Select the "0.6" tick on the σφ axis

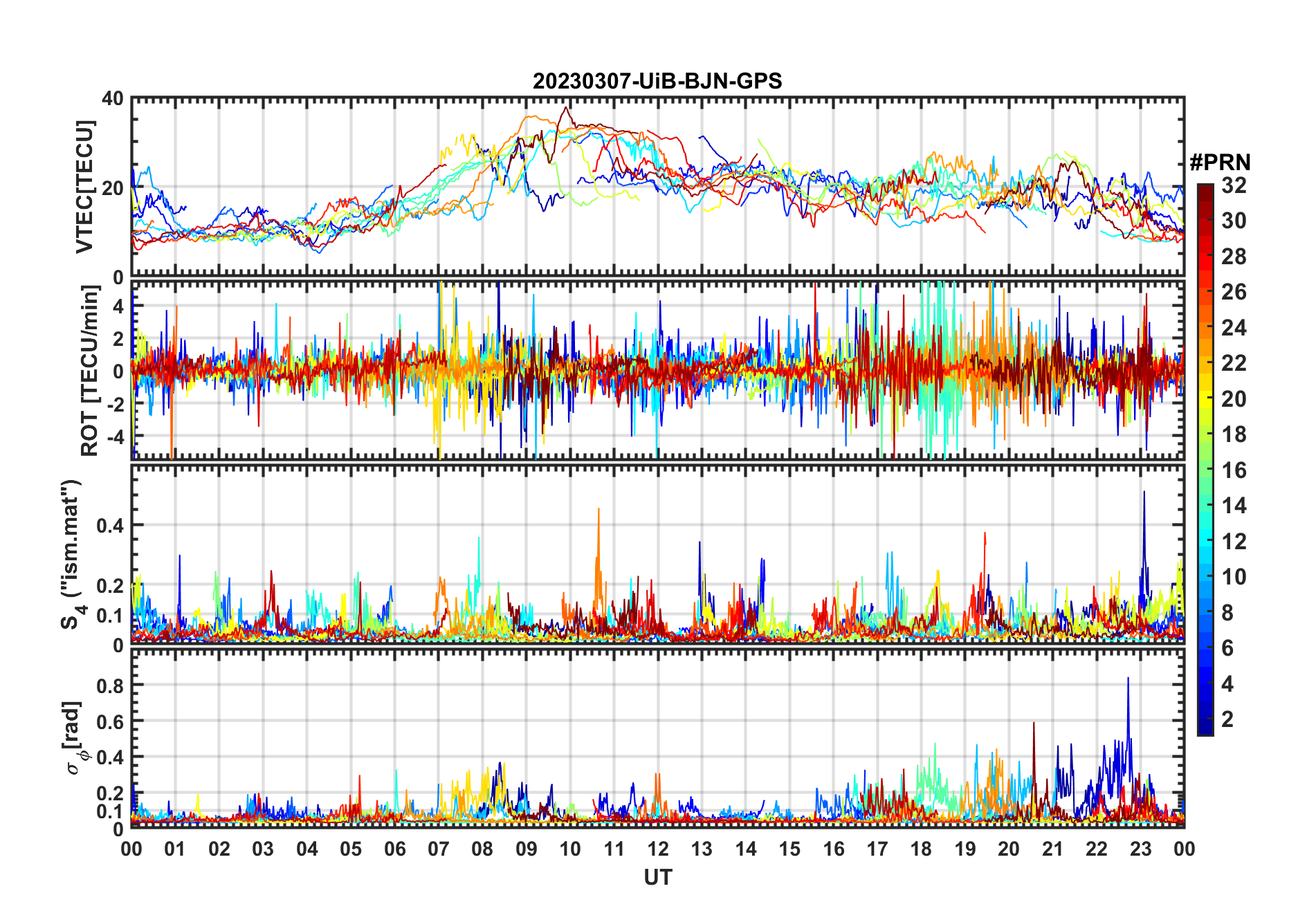pyautogui.click(x=110, y=721)
